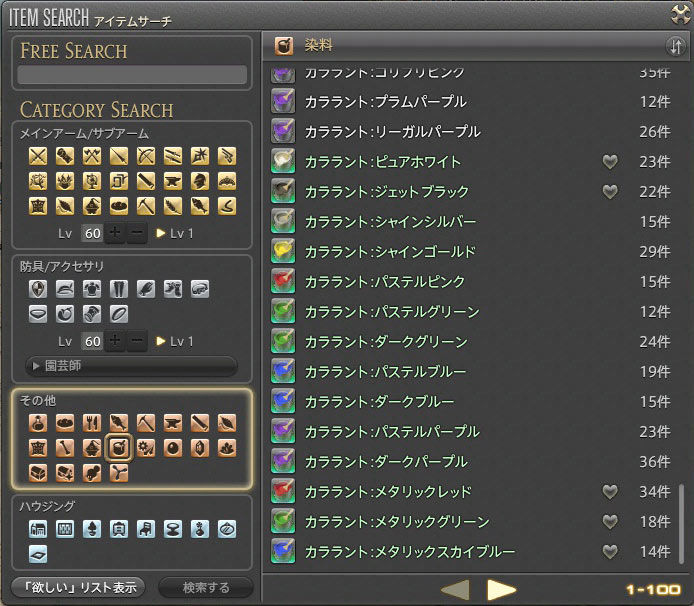The image size is (694, 606).
Task: Toggle wishlist heart for カララント:ジェットブラック
Action: coord(610,192)
